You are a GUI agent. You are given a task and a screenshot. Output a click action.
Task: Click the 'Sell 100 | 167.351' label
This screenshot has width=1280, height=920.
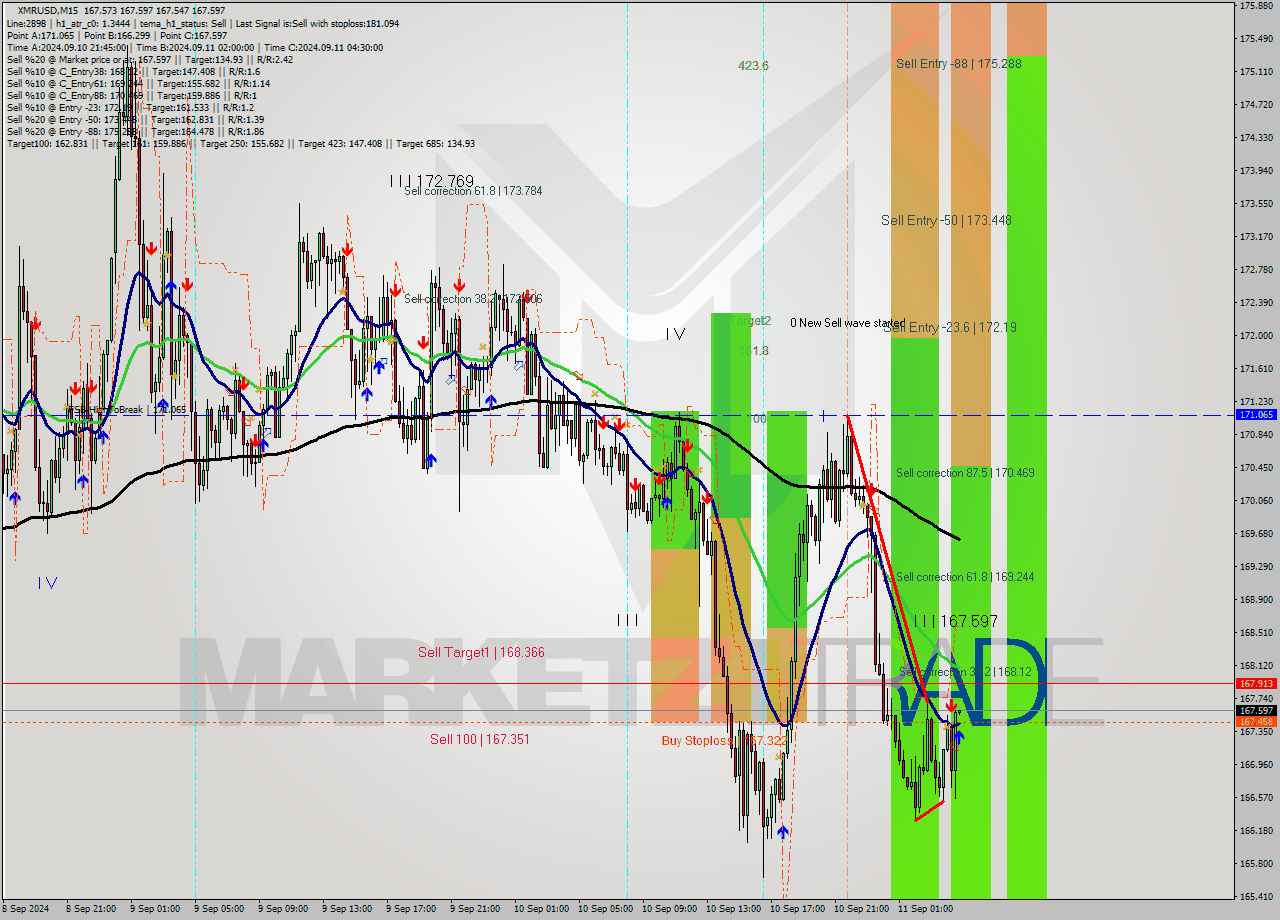480,739
